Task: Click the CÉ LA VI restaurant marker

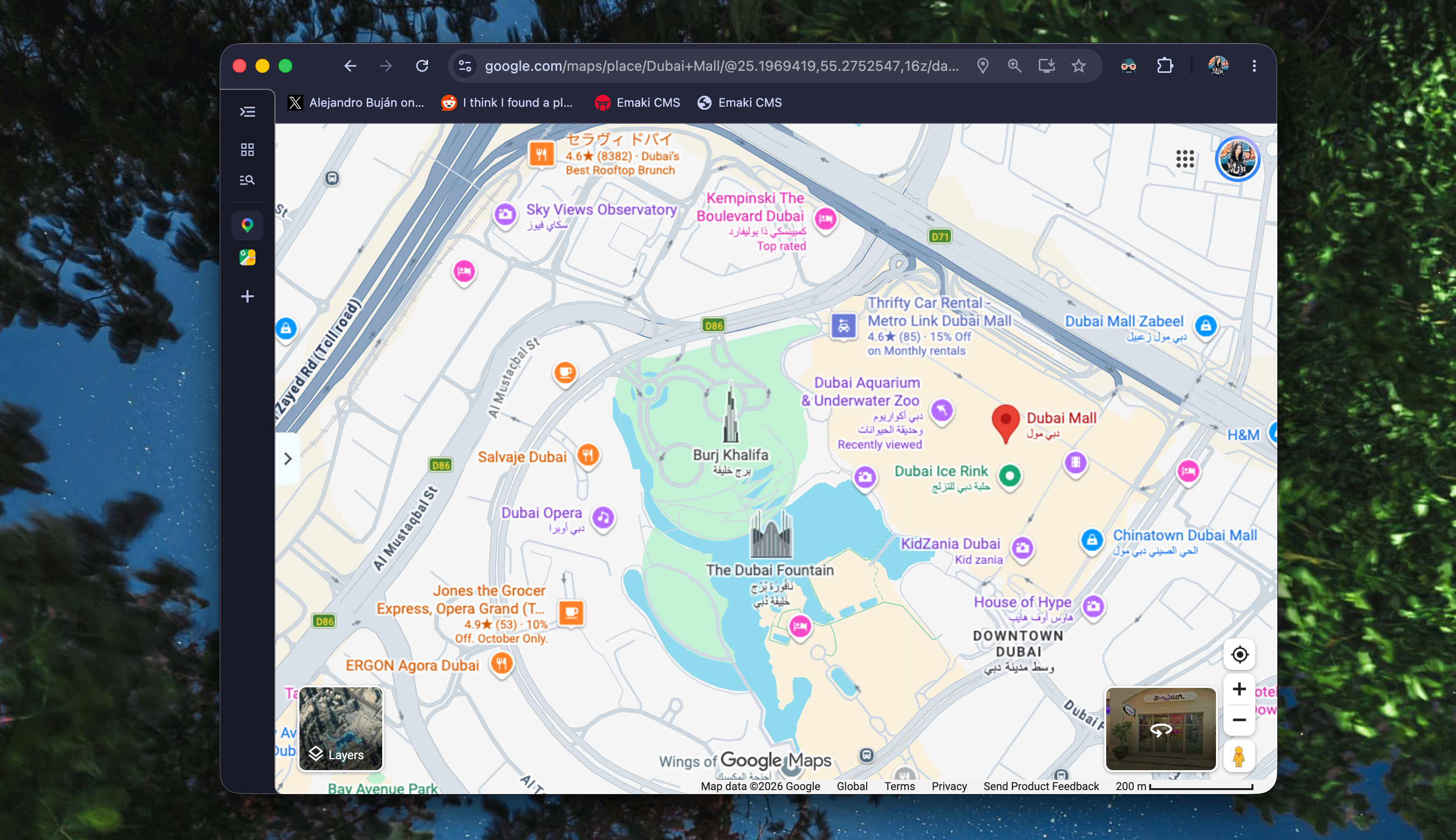Action: coord(541,154)
